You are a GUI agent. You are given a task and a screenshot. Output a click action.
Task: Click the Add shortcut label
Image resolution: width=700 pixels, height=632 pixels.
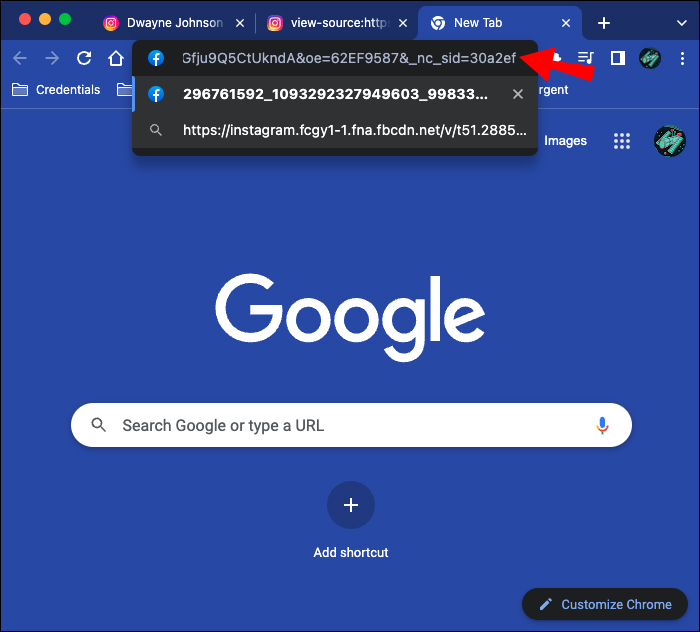click(351, 552)
